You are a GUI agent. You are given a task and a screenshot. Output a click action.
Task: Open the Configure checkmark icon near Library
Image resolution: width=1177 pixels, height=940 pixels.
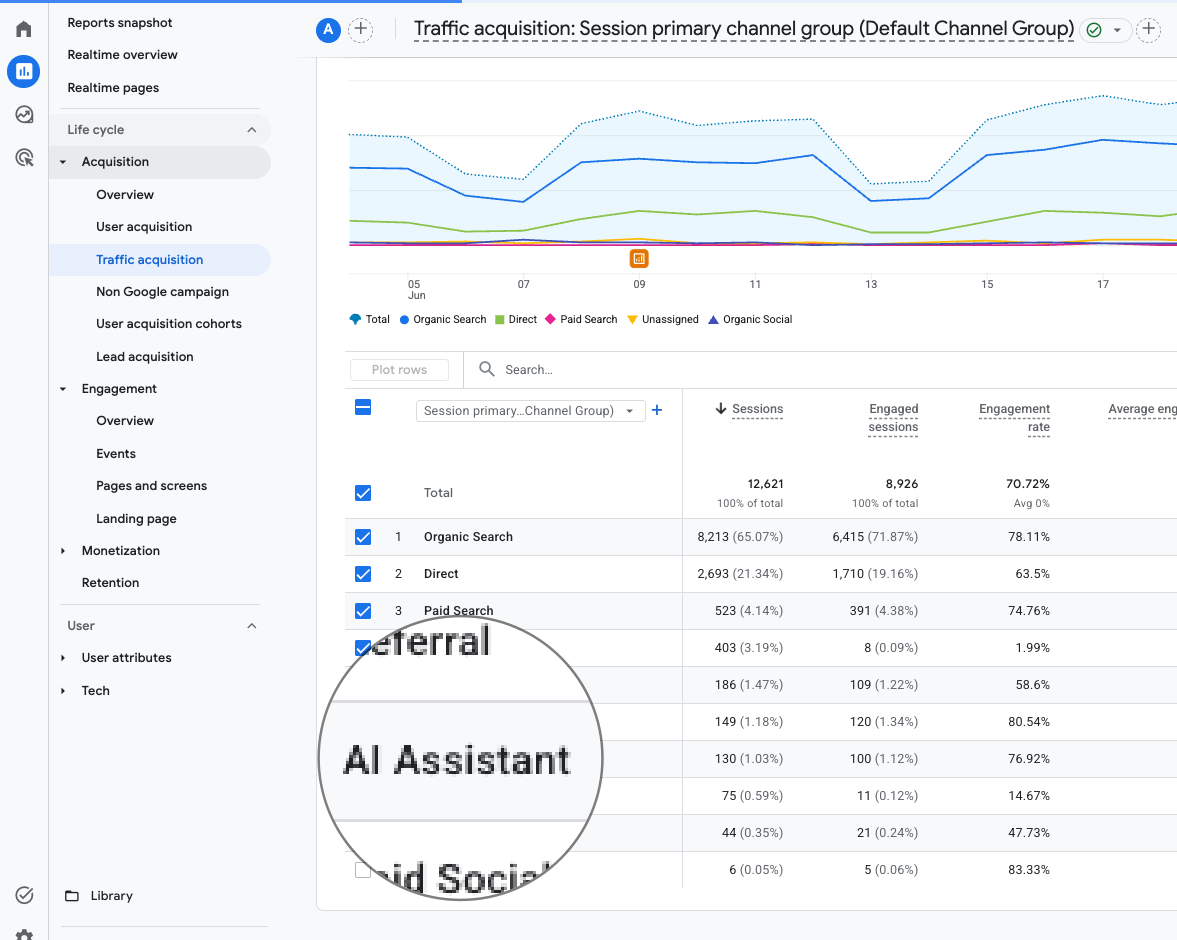point(24,895)
